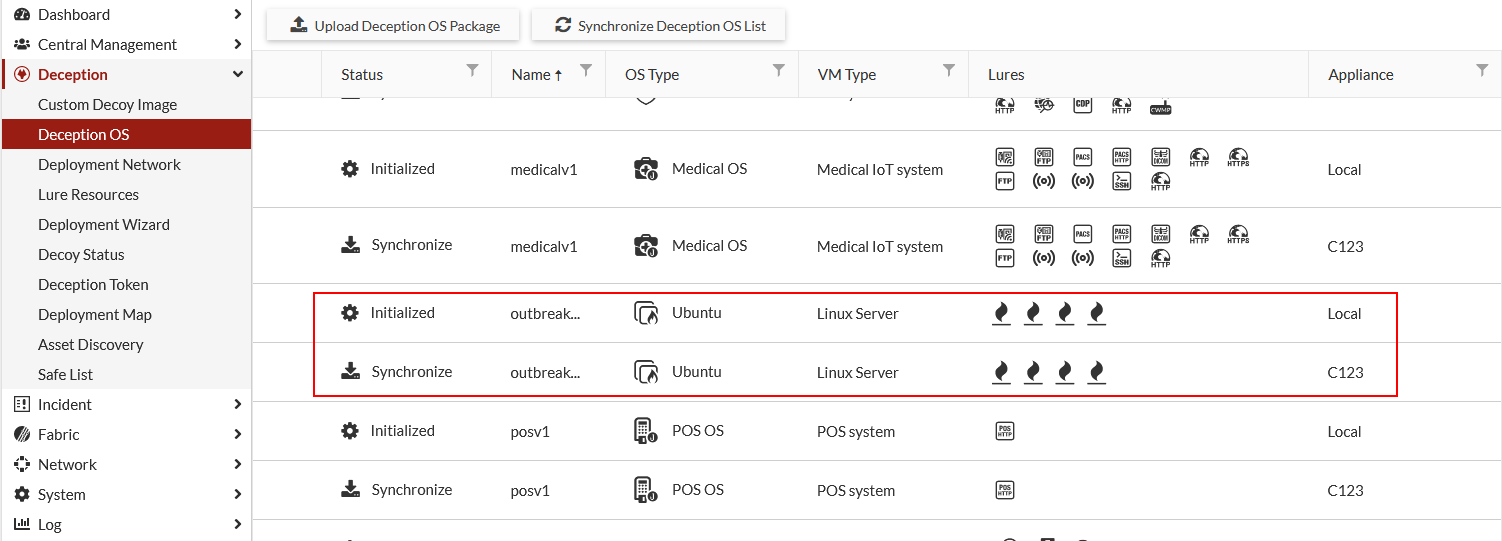1502x541 pixels.
Task: Open the OS Type column filter
Action: click(x=779, y=70)
